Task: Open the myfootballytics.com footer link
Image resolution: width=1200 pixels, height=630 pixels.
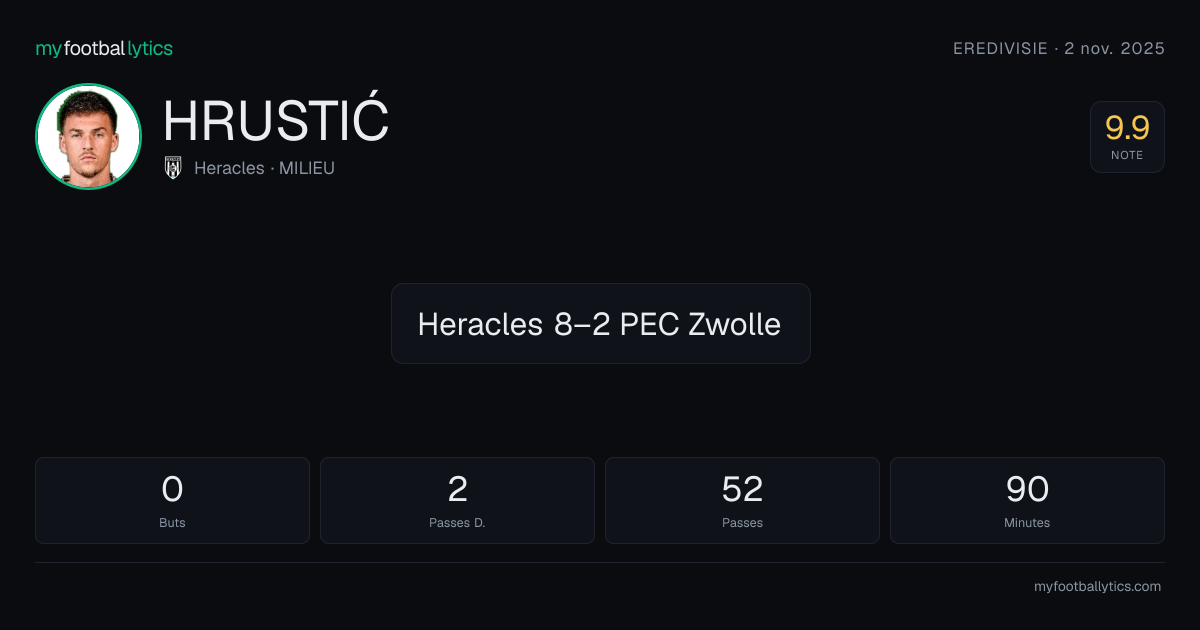Action: tap(1097, 587)
